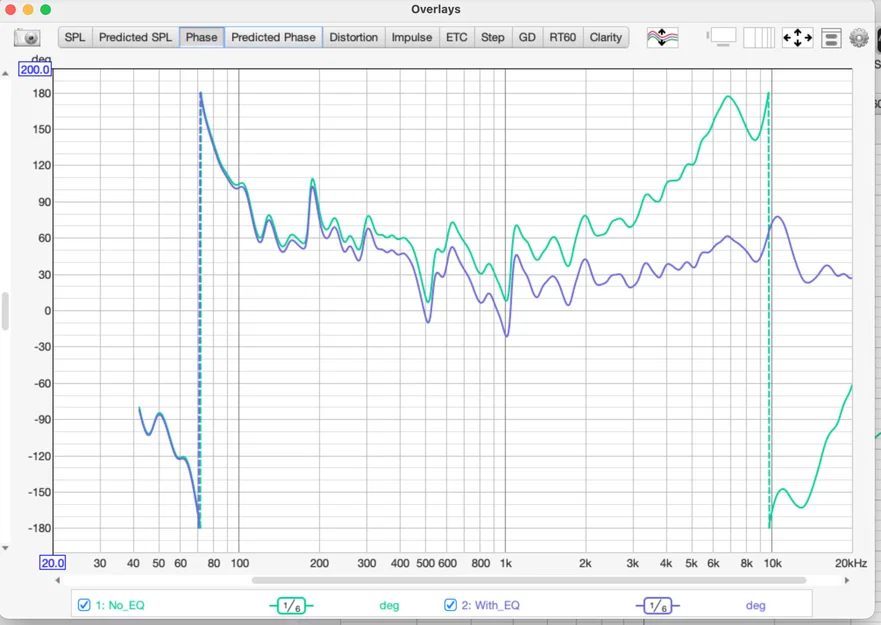Select the Phase tab
881x625 pixels.
coord(202,38)
